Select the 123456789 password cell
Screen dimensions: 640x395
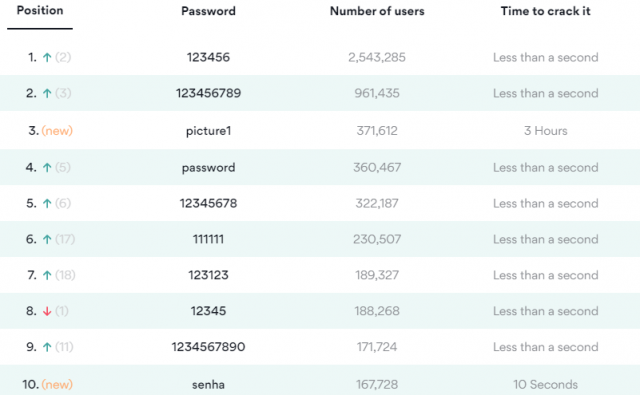coord(208,93)
